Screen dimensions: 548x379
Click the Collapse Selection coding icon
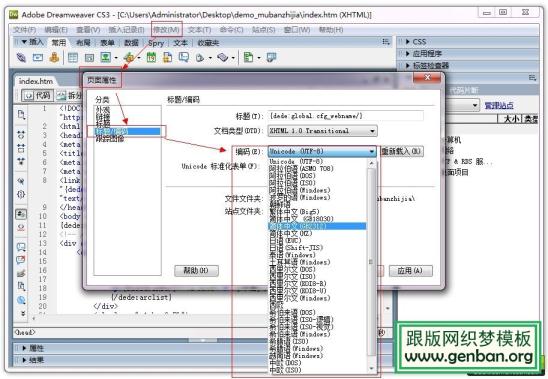coord(21,148)
